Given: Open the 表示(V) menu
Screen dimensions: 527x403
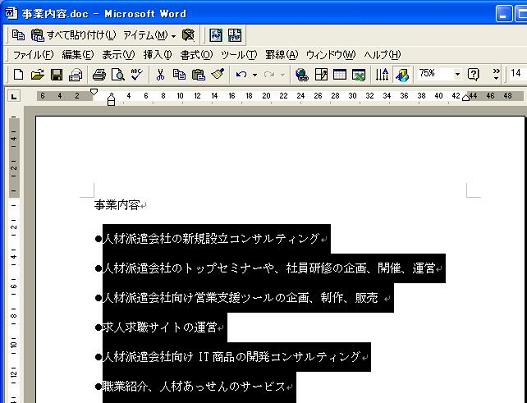Looking at the screenshot, I should [x=118, y=55].
